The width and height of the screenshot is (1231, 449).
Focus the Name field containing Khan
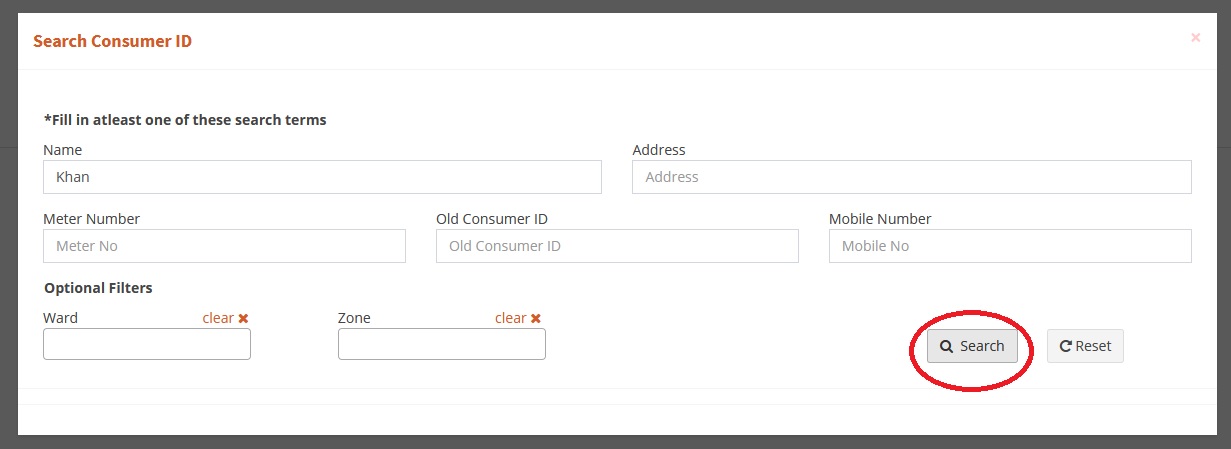(322, 177)
